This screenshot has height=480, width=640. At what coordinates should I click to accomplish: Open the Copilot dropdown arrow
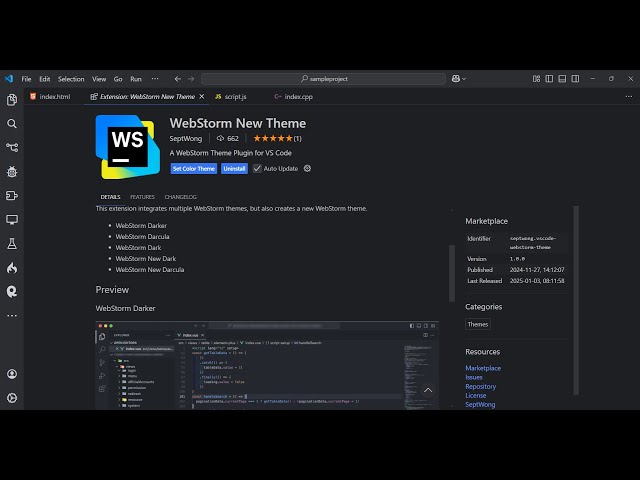(464, 79)
